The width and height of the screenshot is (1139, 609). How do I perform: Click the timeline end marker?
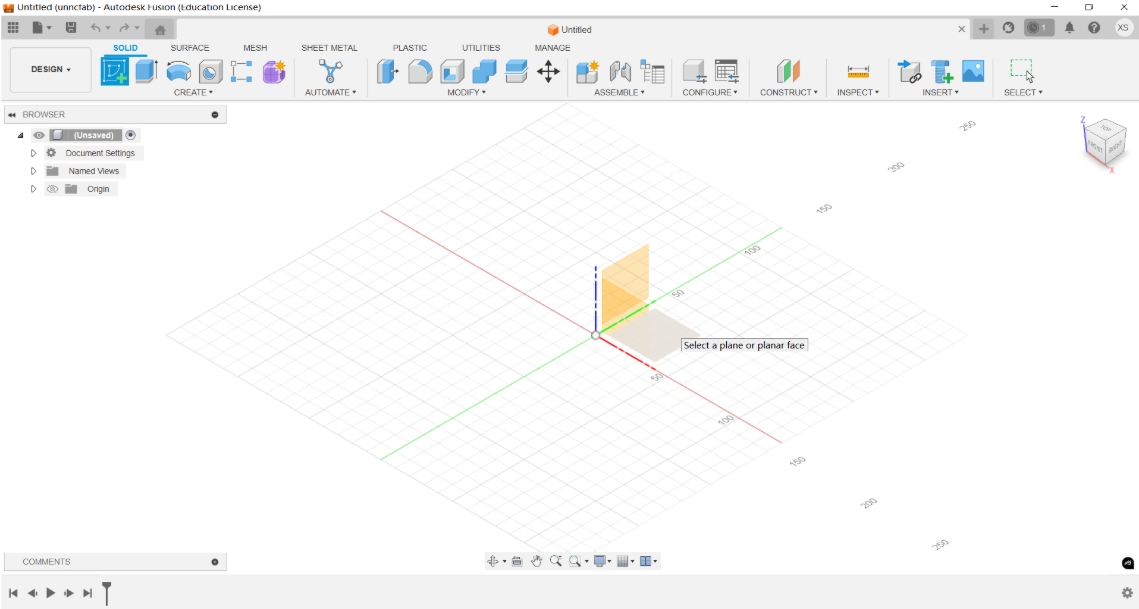(x=107, y=593)
